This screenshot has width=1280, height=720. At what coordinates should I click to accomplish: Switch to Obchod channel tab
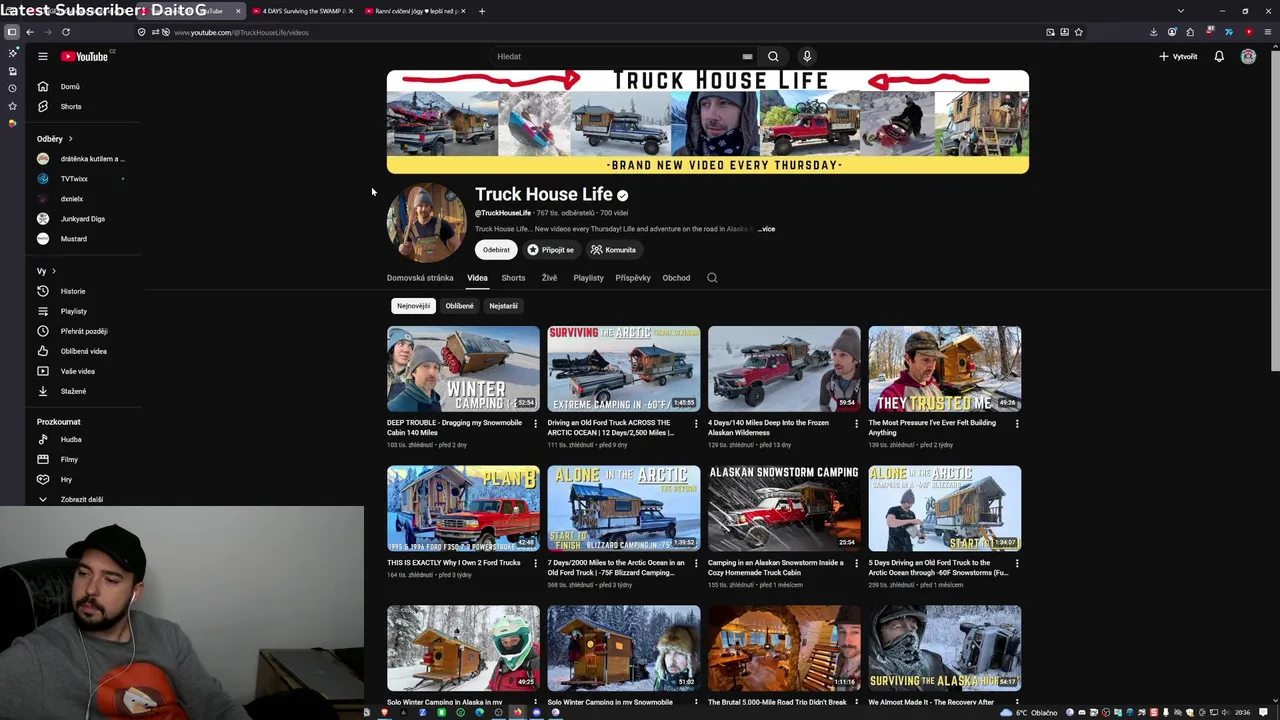(x=676, y=278)
